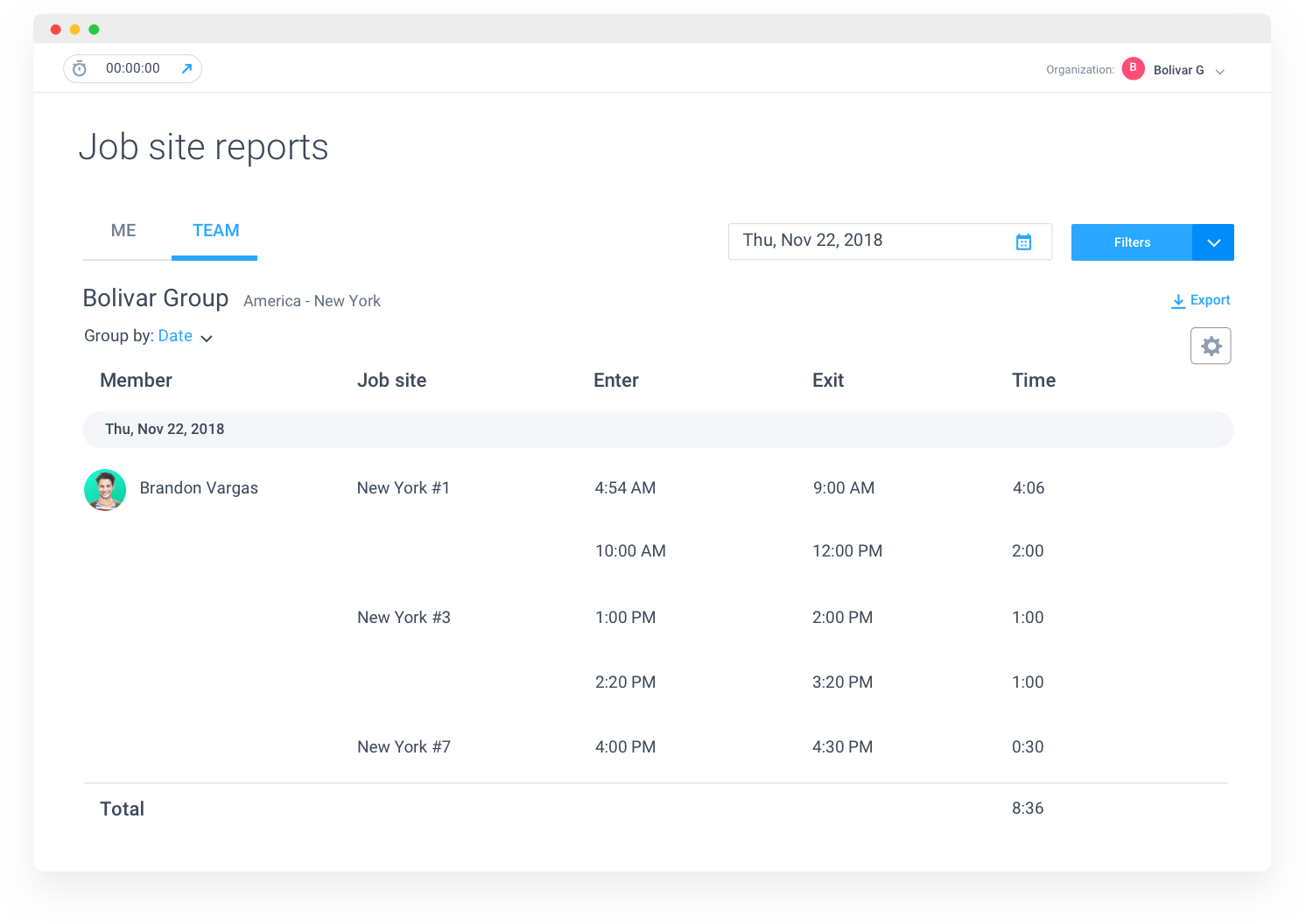Click Brandon Vargas's profile picture

pyautogui.click(x=104, y=490)
